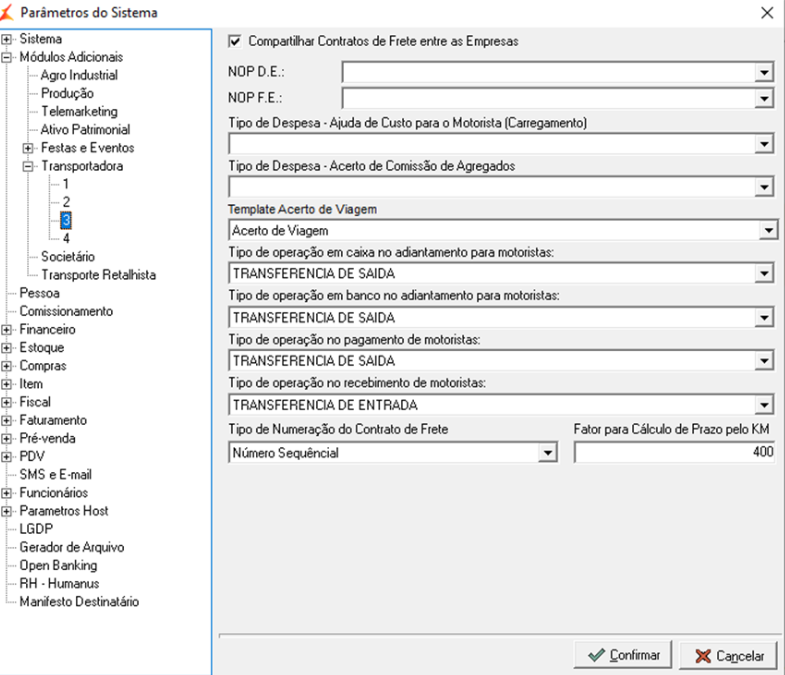Select Transportadora page 2

click(x=66, y=202)
